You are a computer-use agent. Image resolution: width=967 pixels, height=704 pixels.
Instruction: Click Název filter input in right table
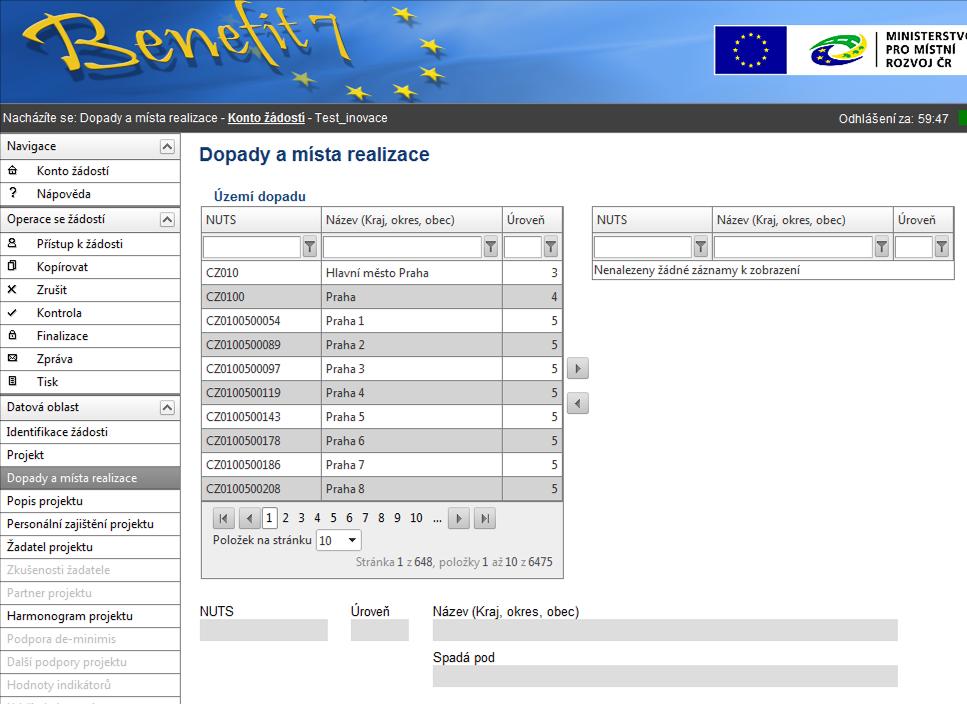(x=793, y=247)
